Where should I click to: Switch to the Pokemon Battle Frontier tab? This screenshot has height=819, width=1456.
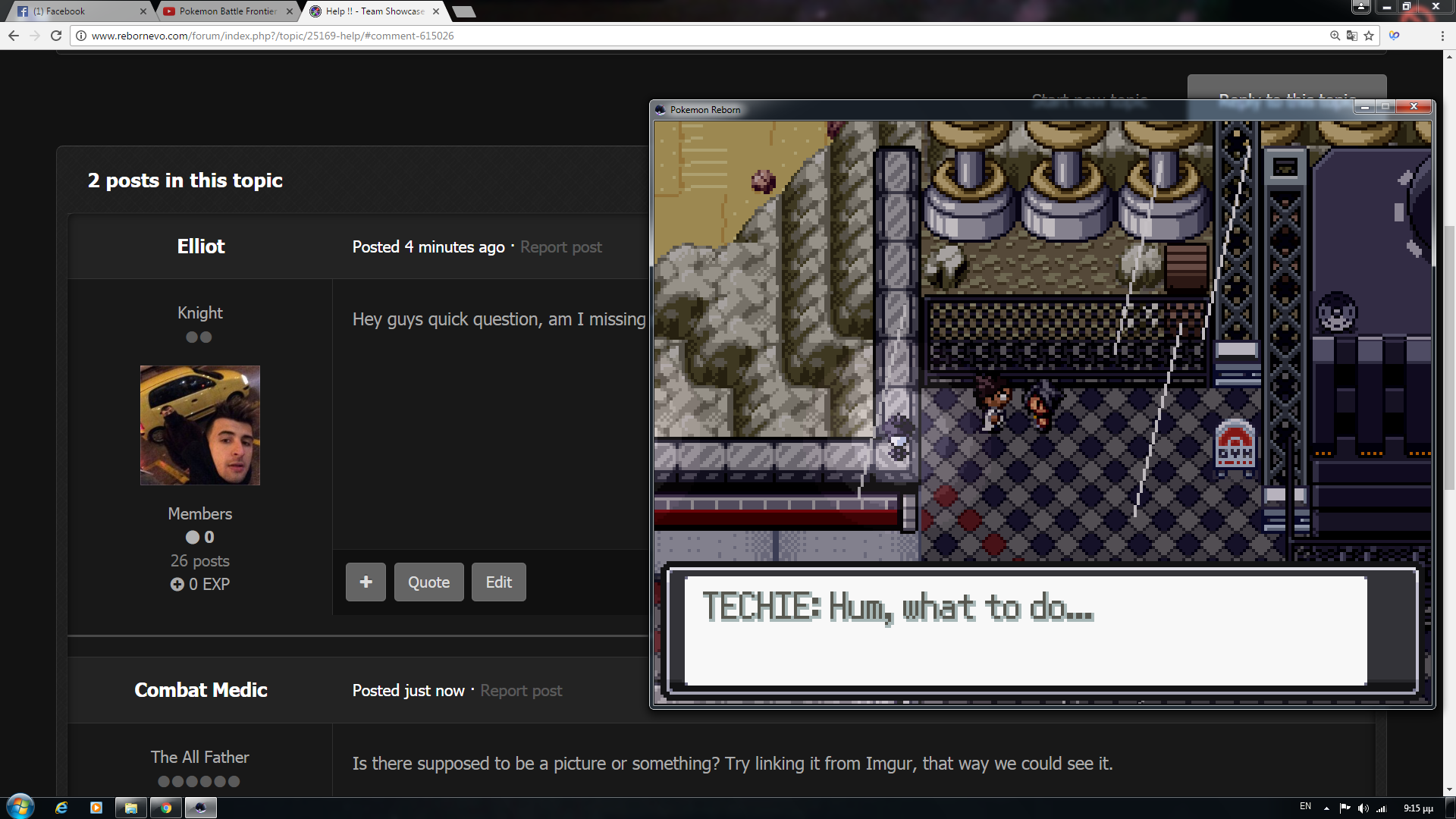coord(227,11)
